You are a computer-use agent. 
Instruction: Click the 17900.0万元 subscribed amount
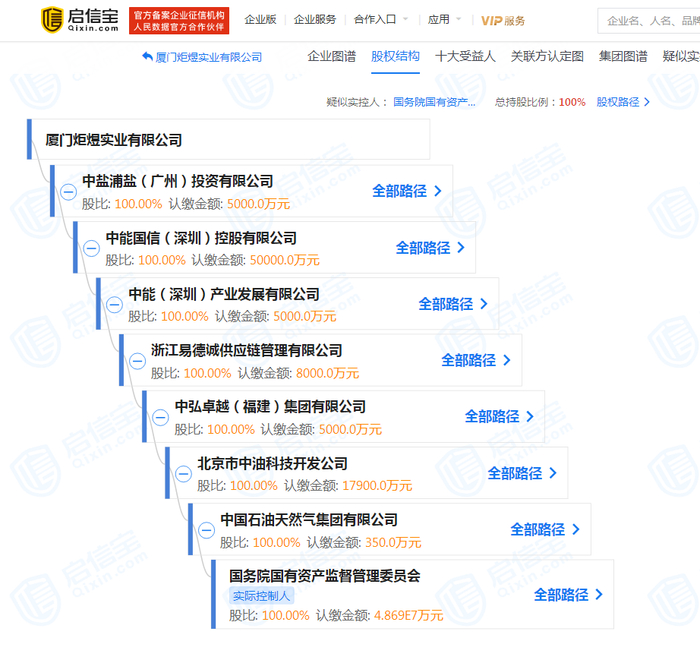click(x=377, y=485)
